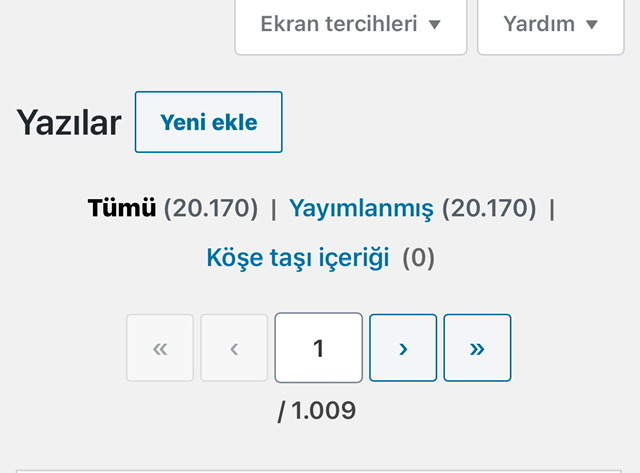The image size is (640, 473).
Task: Click the triangle arrow beside Yardım
Action: point(591,25)
